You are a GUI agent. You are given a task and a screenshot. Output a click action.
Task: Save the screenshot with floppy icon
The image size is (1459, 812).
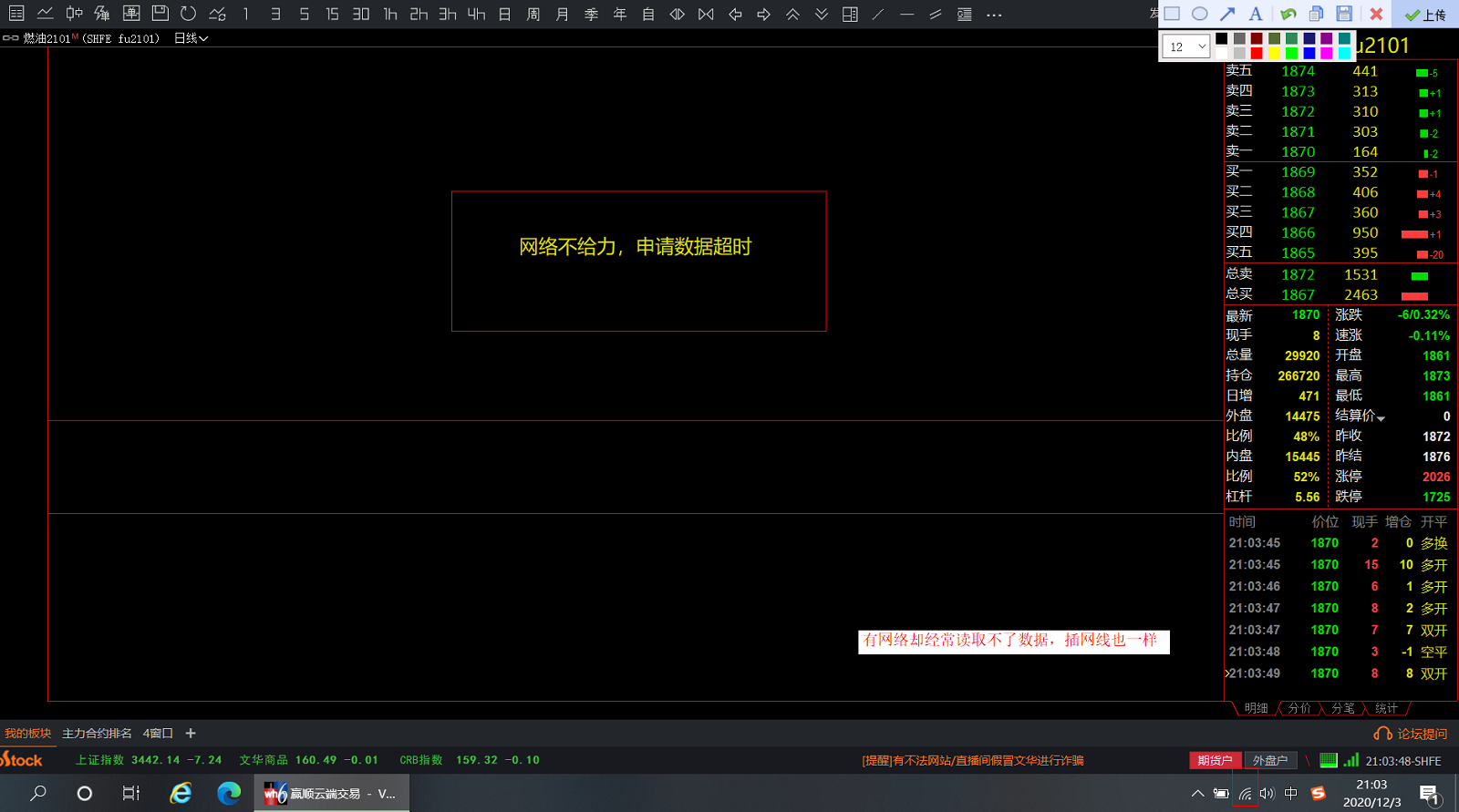click(x=1344, y=14)
